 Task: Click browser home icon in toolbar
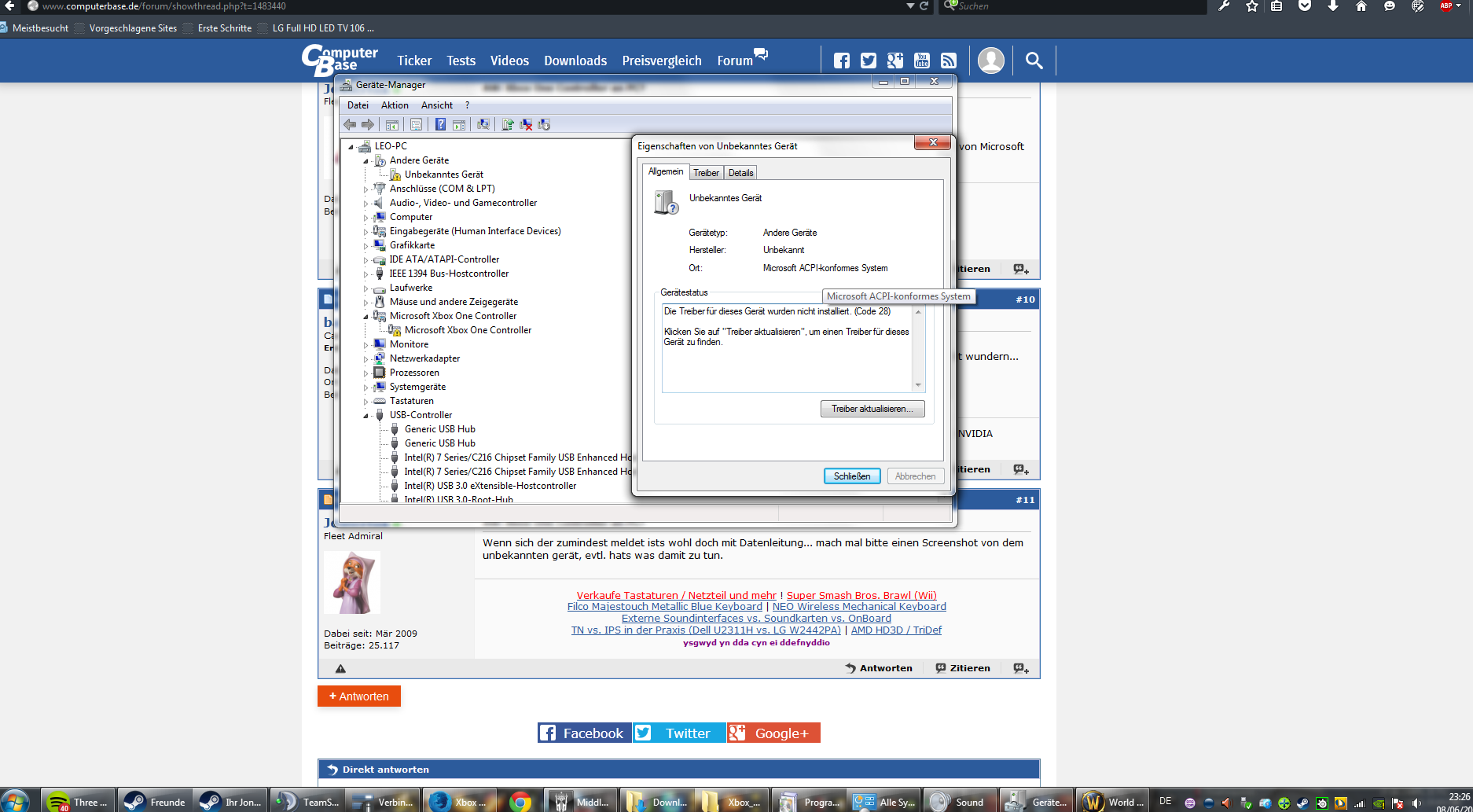[1361, 6]
